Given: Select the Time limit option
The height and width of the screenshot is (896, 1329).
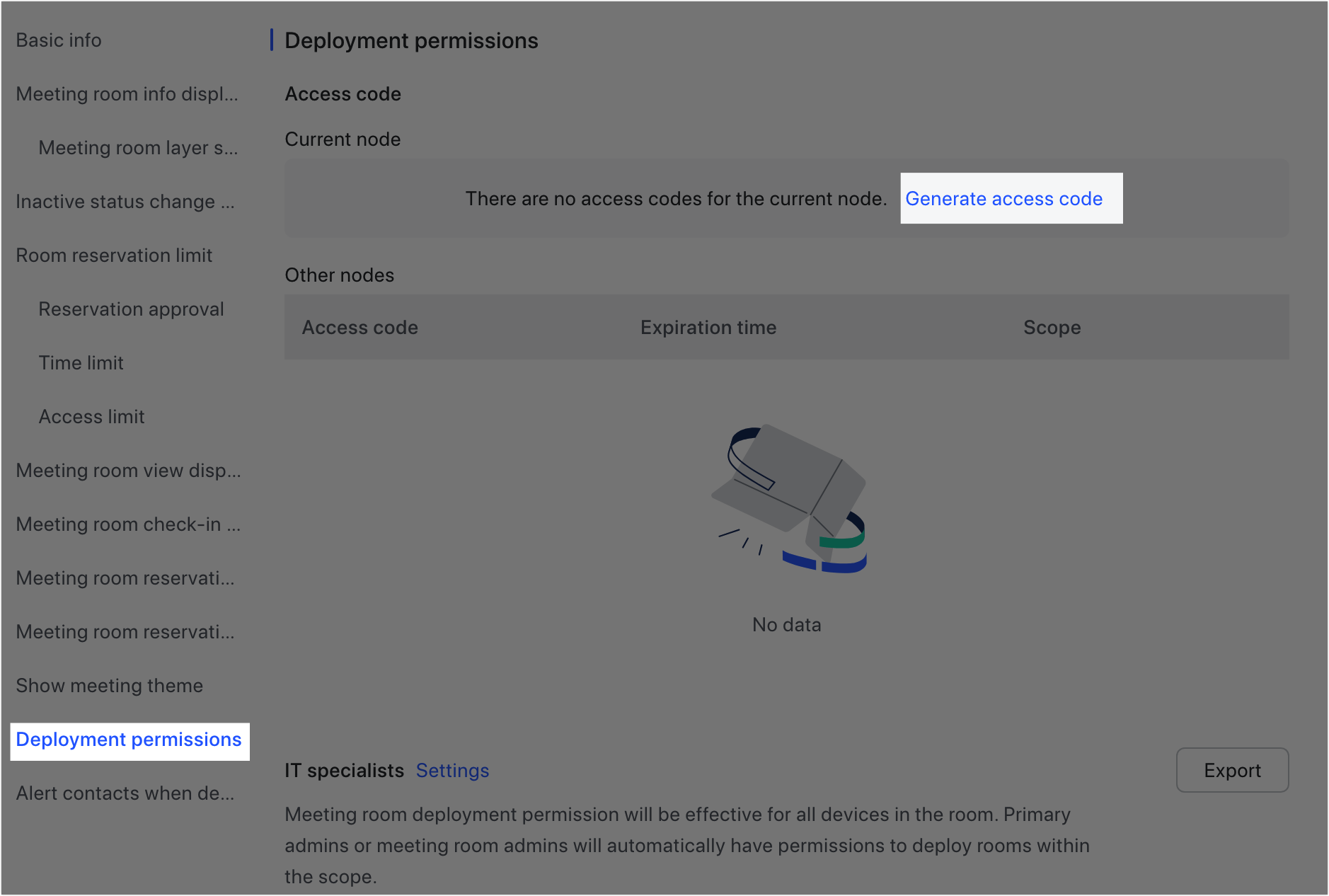Looking at the screenshot, I should click(81, 363).
